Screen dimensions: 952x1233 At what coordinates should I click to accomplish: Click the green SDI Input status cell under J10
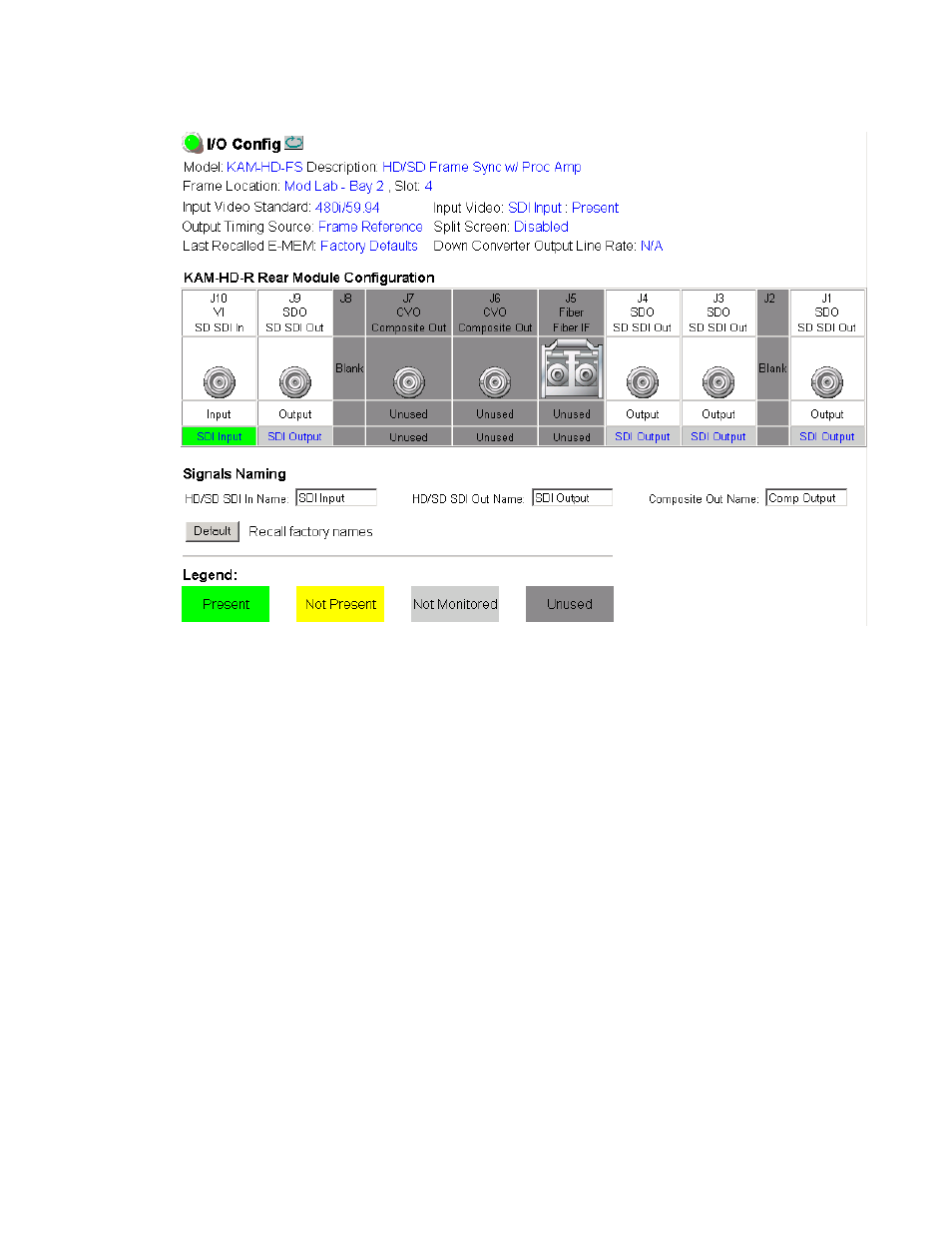pos(220,436)
